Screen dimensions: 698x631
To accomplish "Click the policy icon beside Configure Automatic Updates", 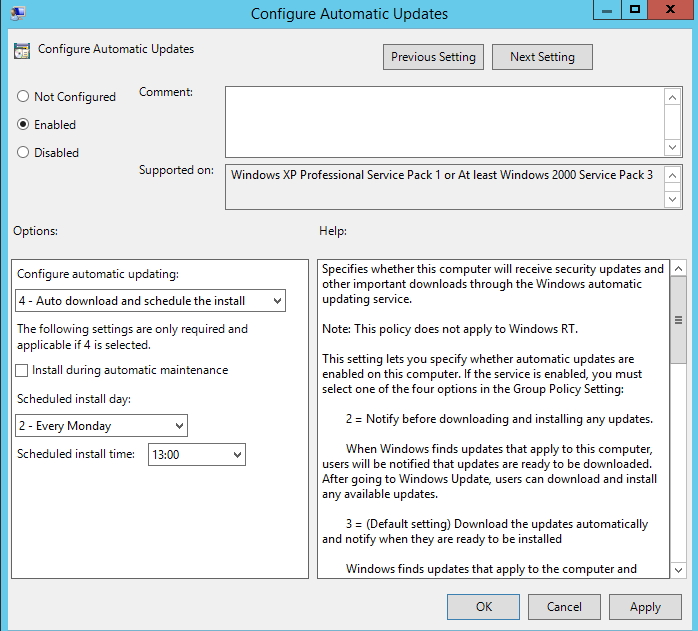I will 22,51.
